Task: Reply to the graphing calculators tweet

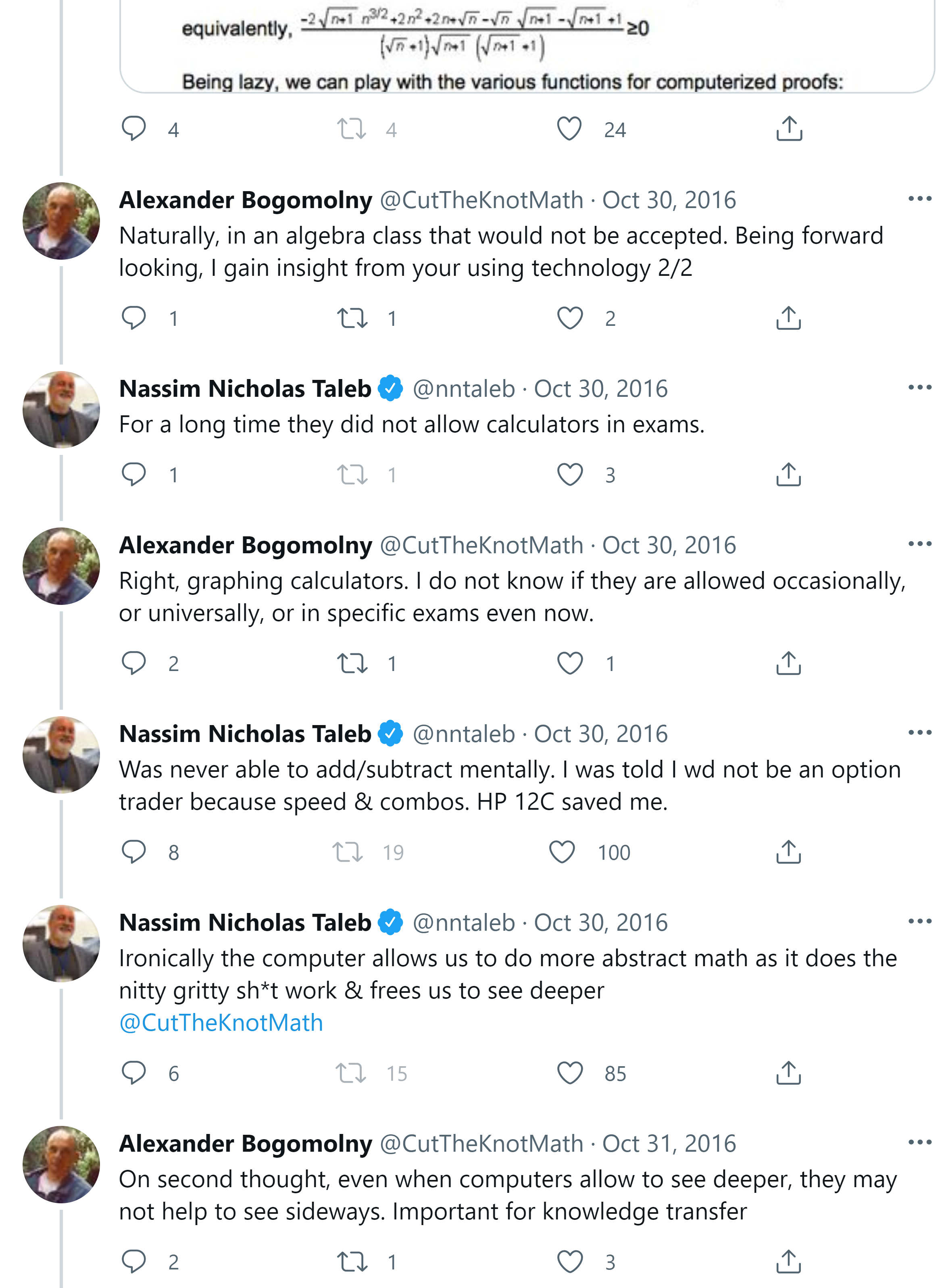Action: point(134,663)
